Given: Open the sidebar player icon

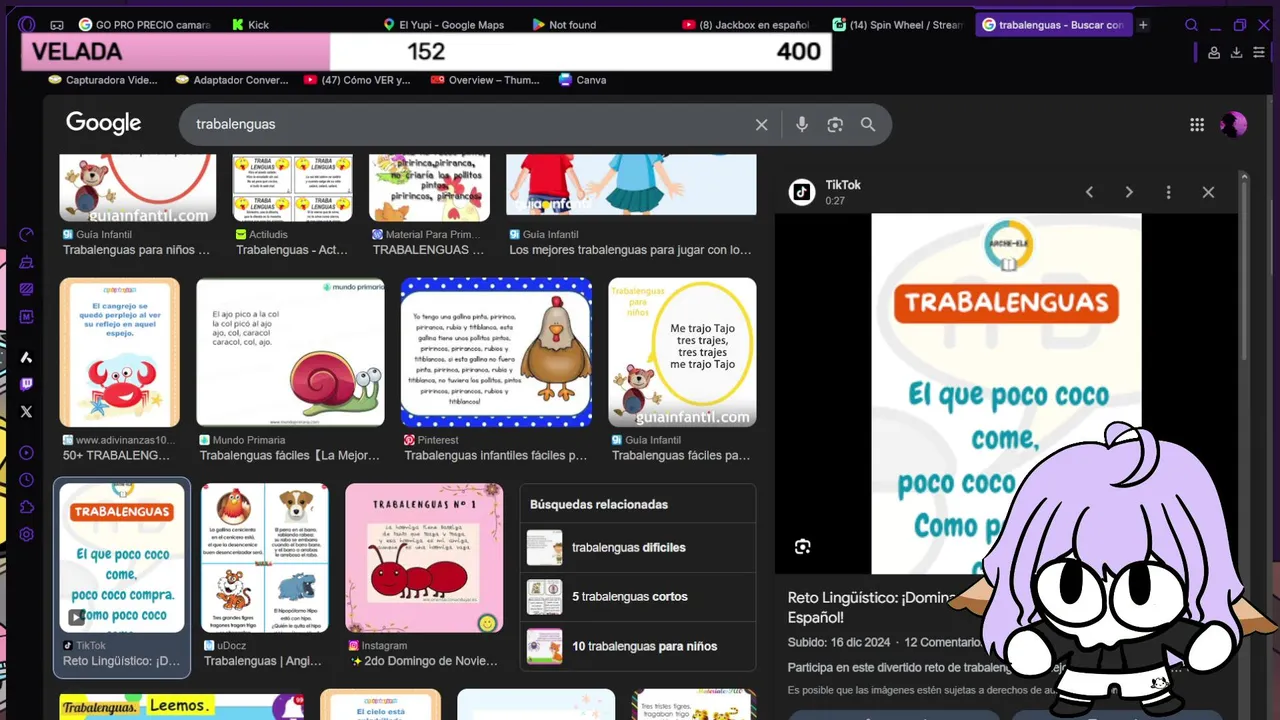Looking at the screenshot, I should 27,453.
